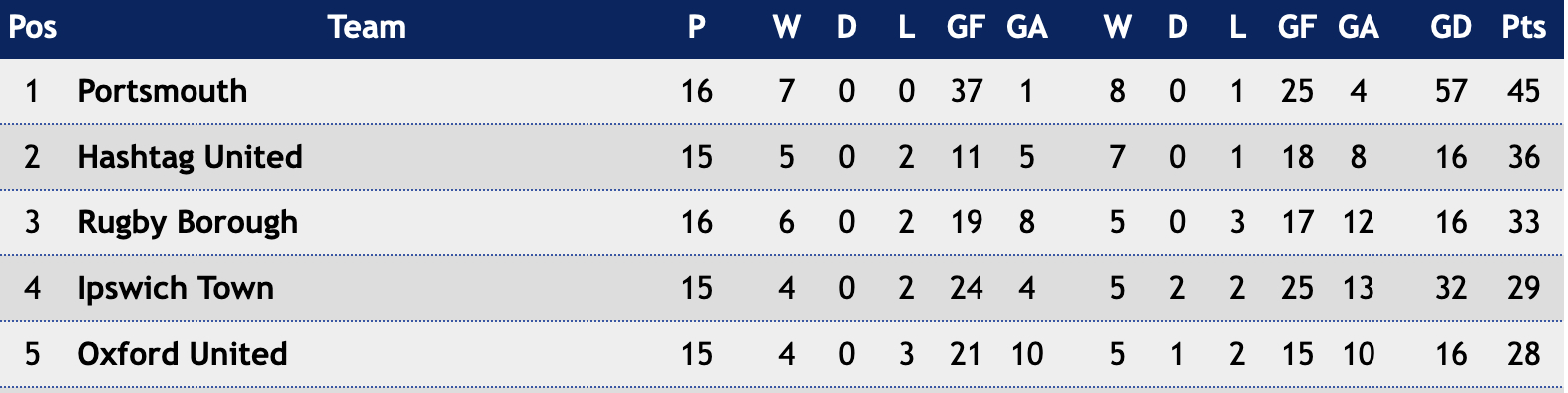Click the GD column header
The height and width of the screenshot is (393, 1568).
[1451, 27]
